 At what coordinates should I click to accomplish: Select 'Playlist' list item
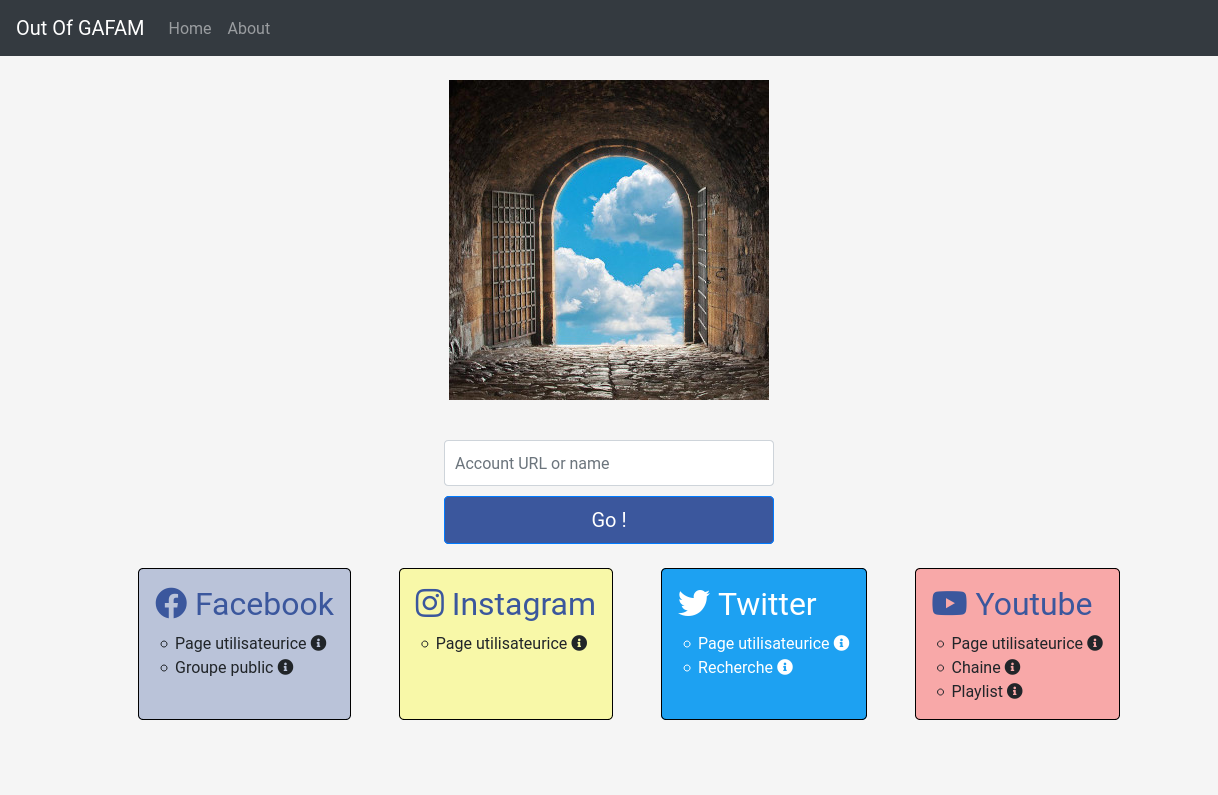[977, 691]
